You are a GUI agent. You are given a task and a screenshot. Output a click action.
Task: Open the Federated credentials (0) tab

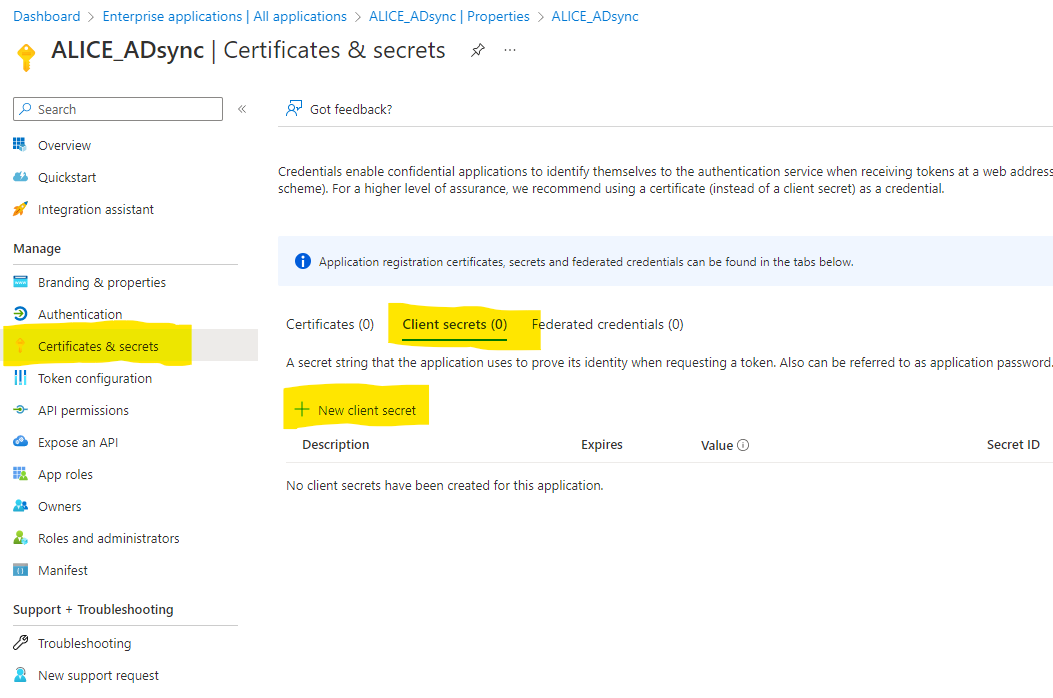click(608, 324)
